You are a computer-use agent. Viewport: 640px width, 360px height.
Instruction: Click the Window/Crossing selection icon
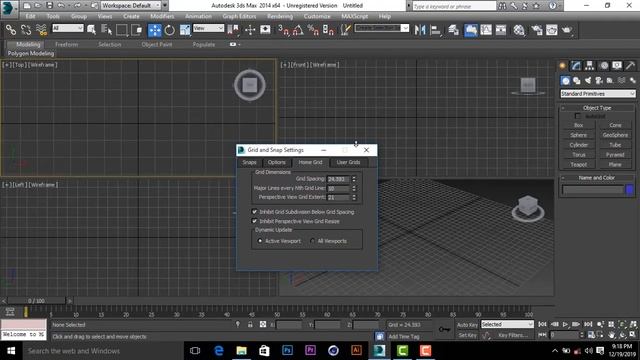137,30
